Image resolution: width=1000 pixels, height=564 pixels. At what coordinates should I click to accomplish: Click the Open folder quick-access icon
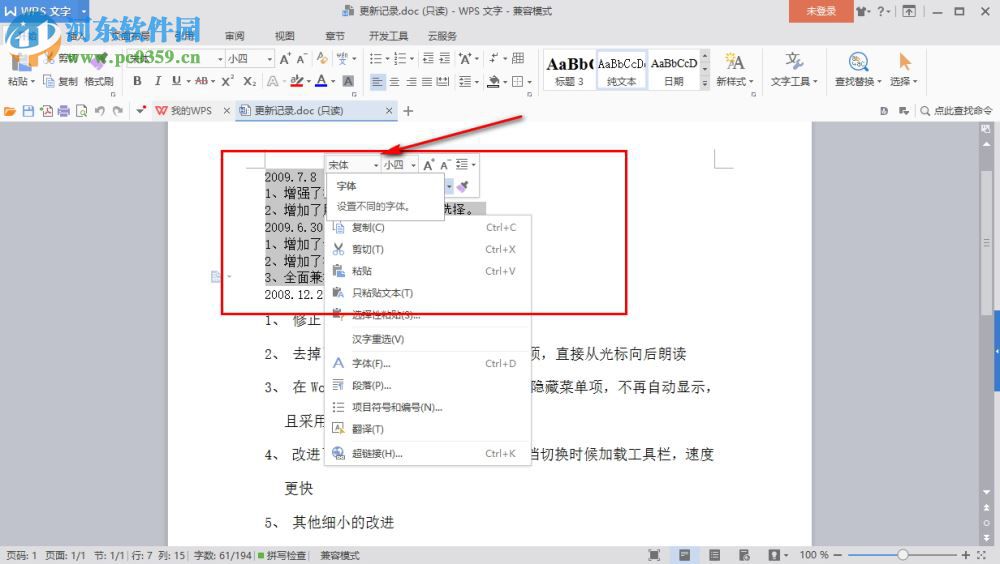tap(10, 111)
